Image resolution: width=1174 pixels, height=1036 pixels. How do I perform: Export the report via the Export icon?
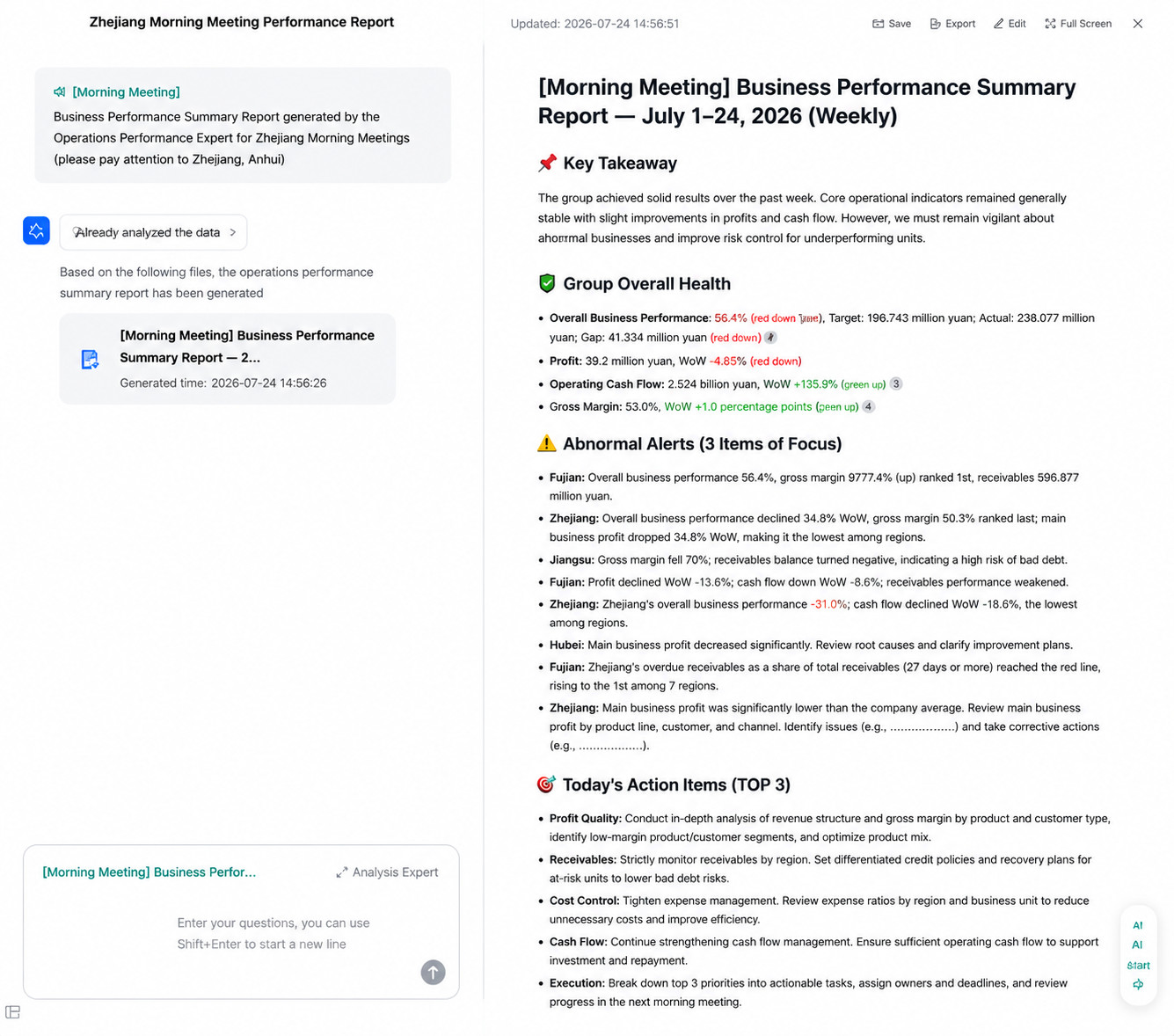[x=935, y=24]
